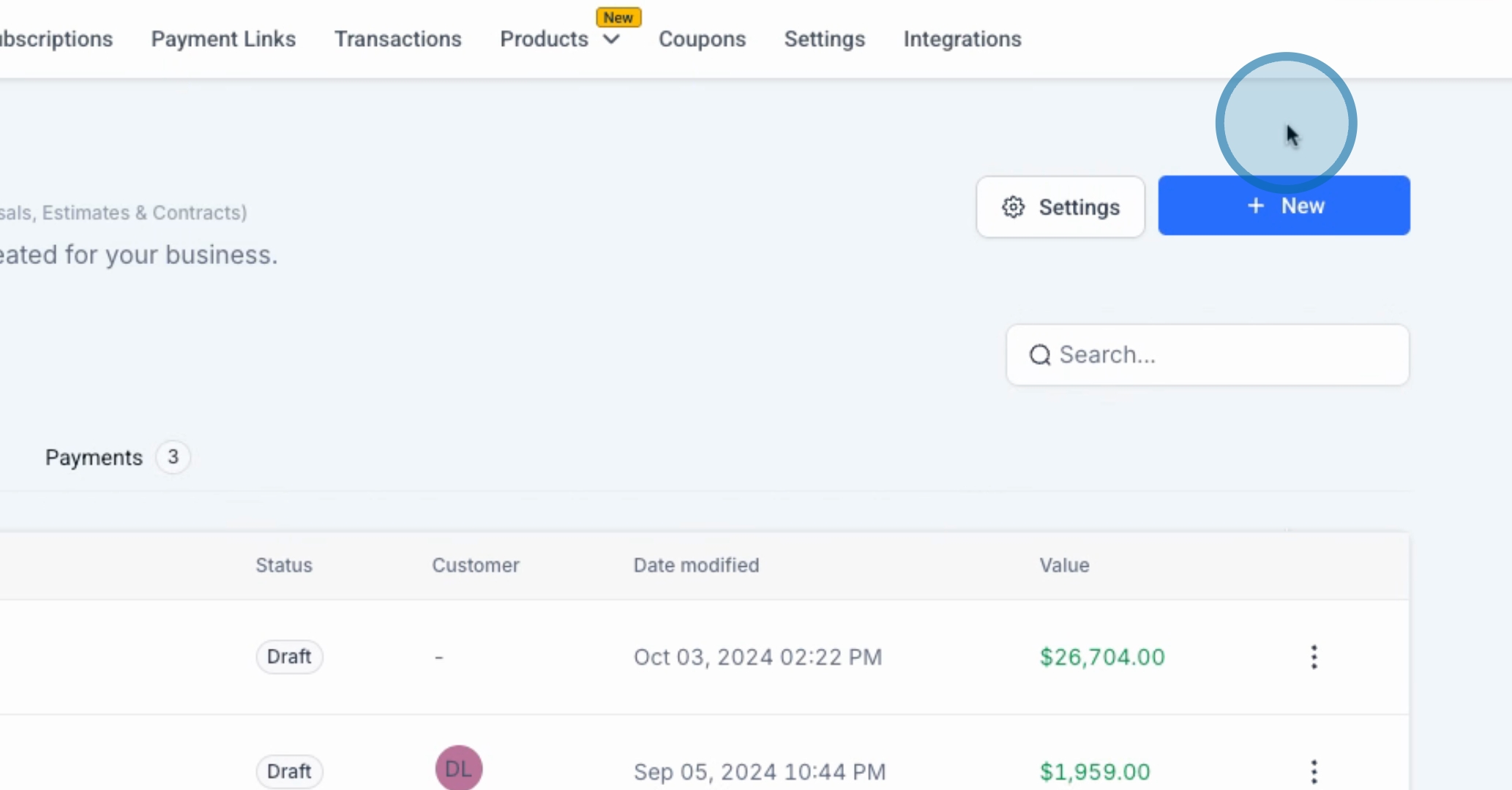Click the yellow New badge above Products

tap(618, 18)
